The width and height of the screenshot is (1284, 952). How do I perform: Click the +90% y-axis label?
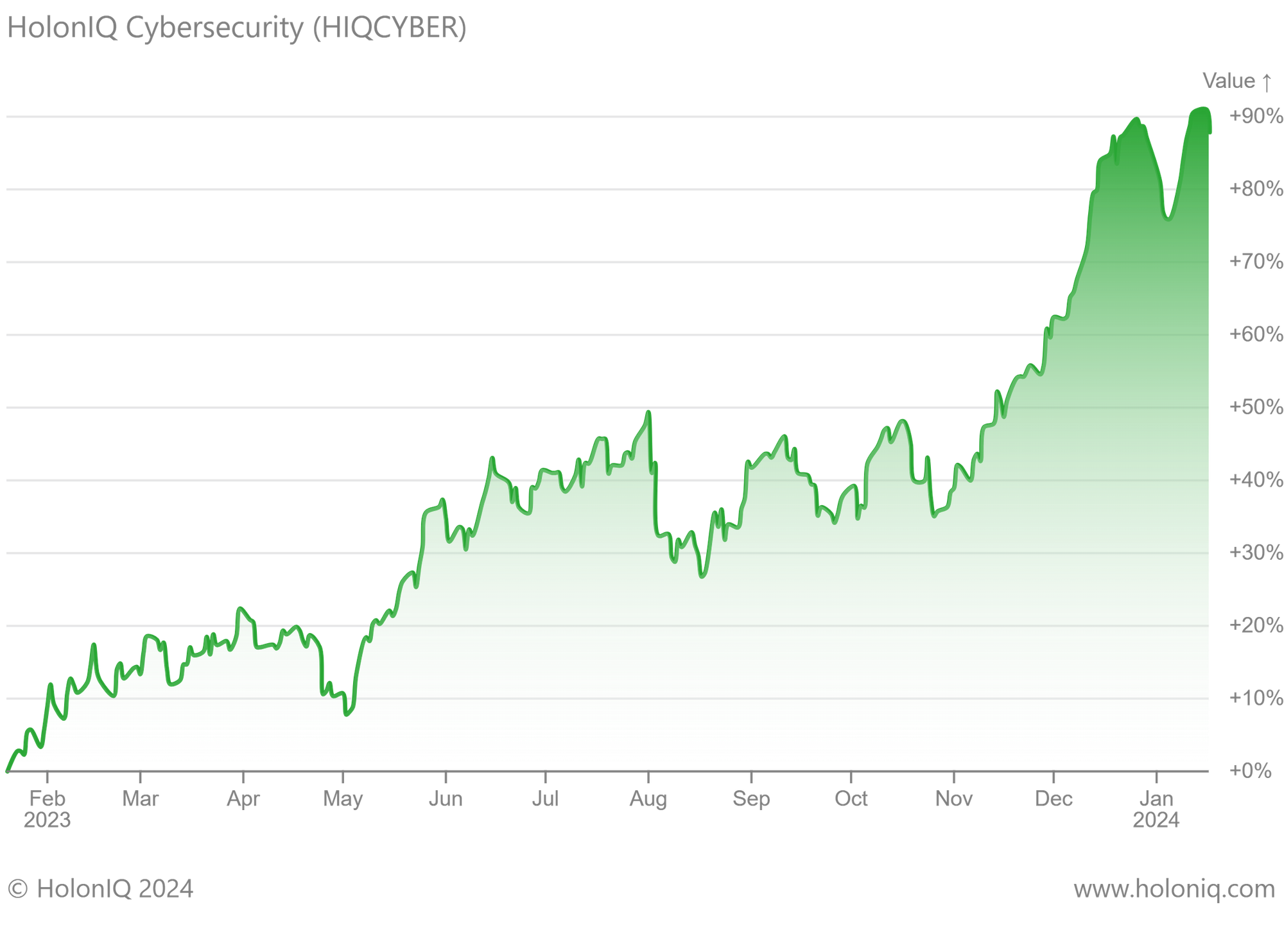tap(1255, 116)
